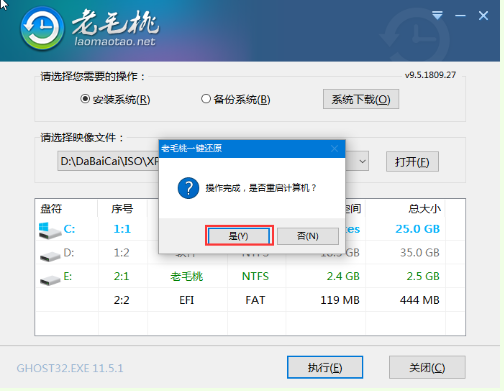Click the Windows drive icon for C:

coord(49,230)
